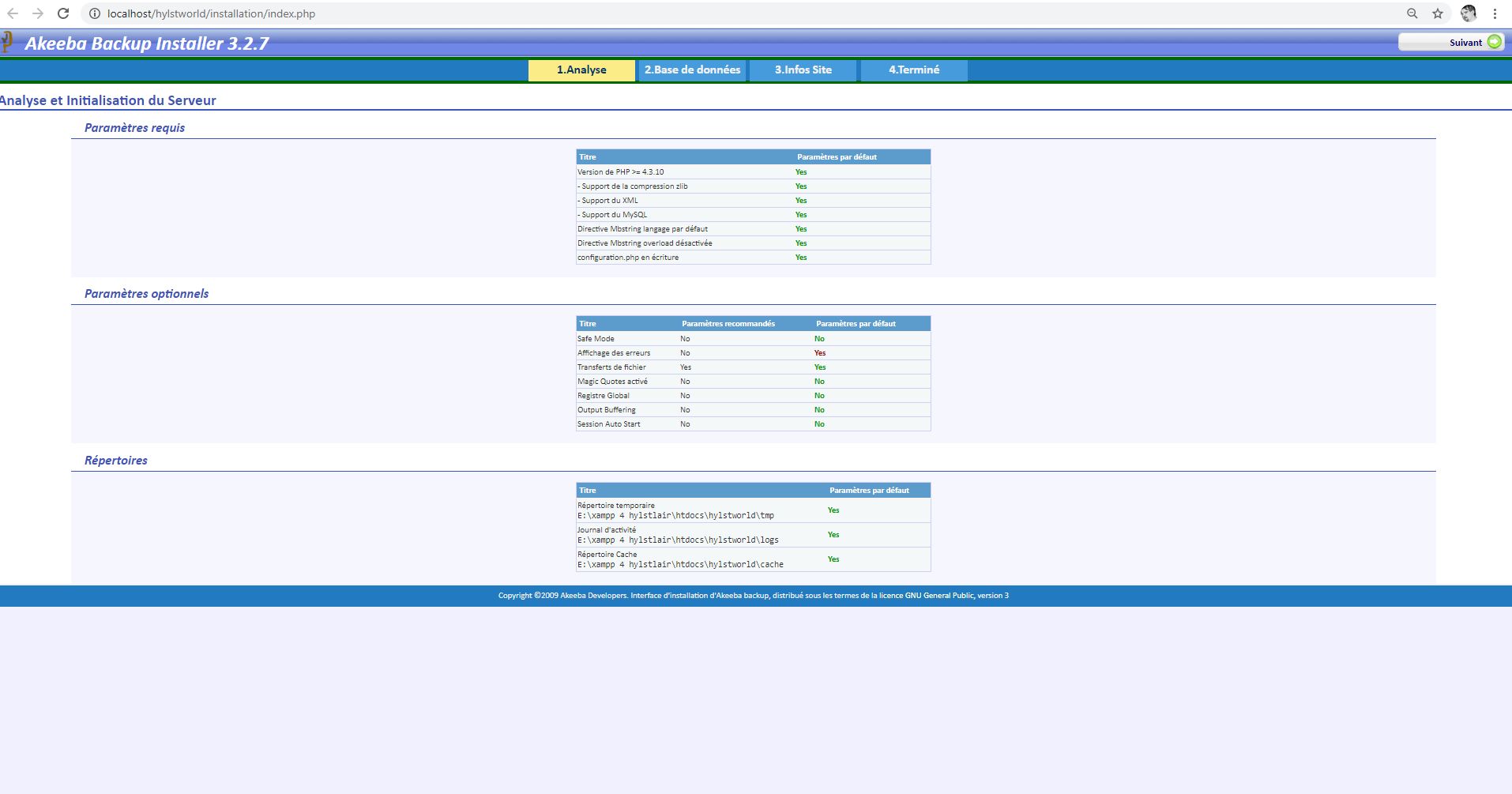This screenshot has width=1512, height=794.
Task: Open the Chrome three-dot menu
Action: [x=1495, y=13]
